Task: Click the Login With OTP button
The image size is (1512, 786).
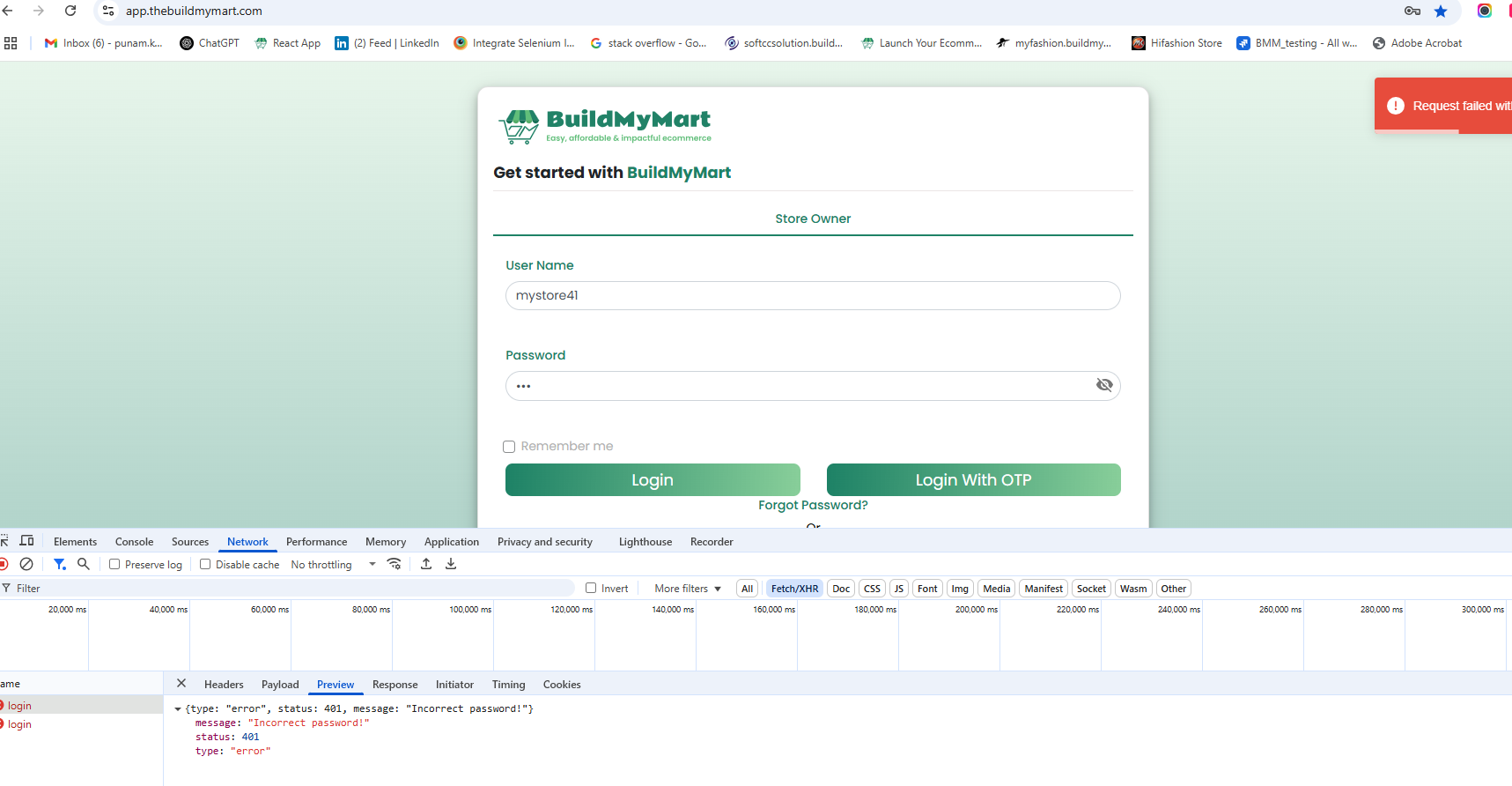Action: coord(973,479)
